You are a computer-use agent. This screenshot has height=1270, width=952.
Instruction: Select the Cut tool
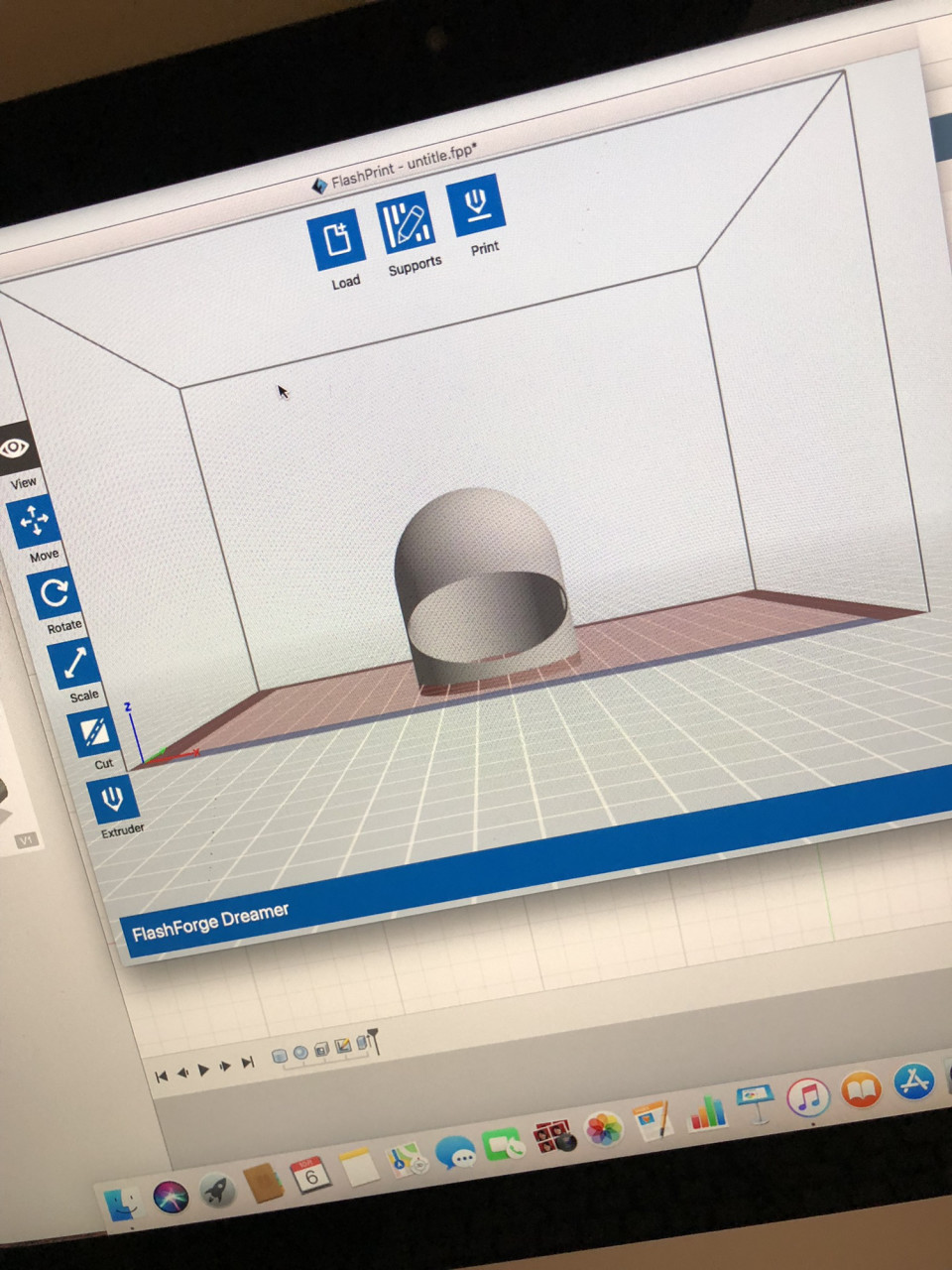(94, 732)
